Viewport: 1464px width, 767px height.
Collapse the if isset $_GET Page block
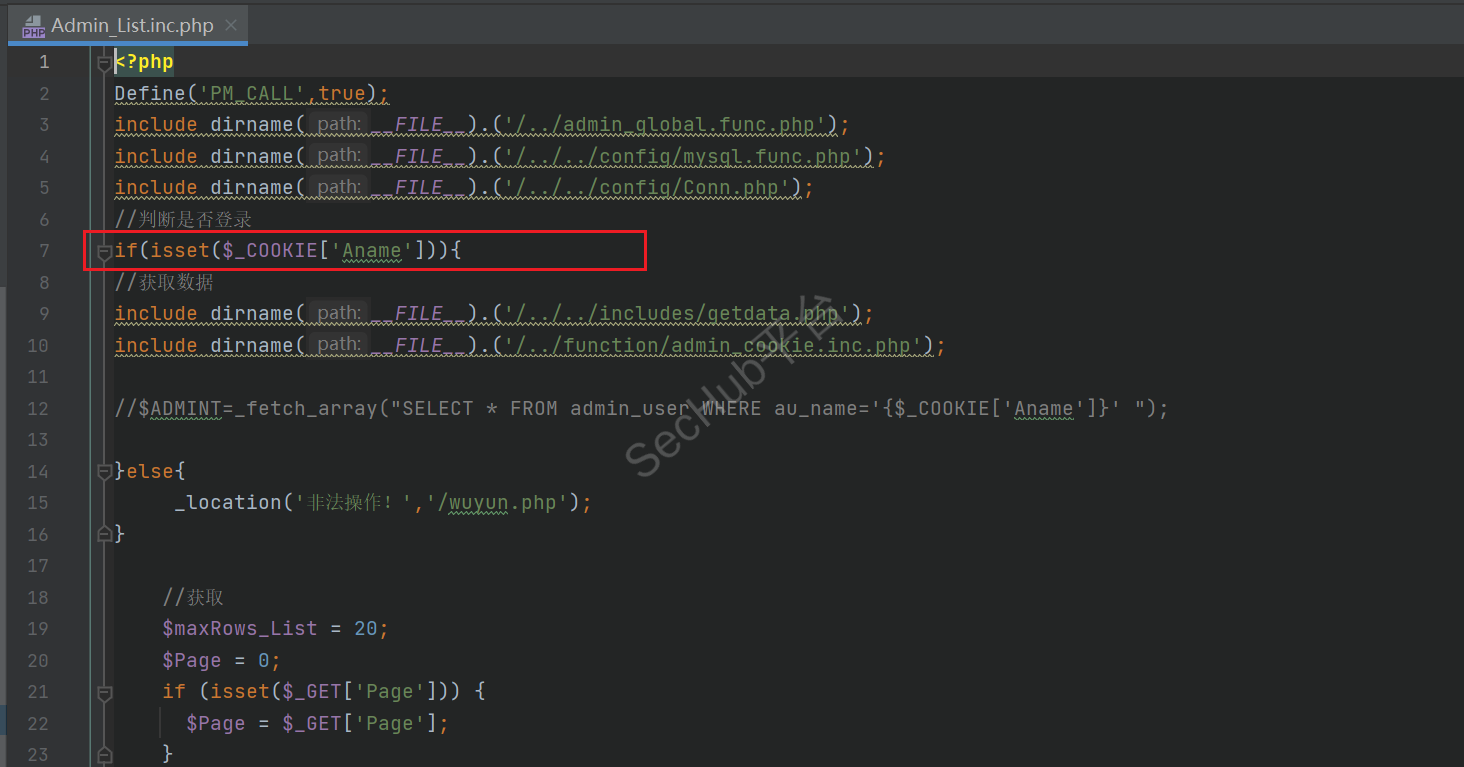pyautogui.click(x=104, y=692)
